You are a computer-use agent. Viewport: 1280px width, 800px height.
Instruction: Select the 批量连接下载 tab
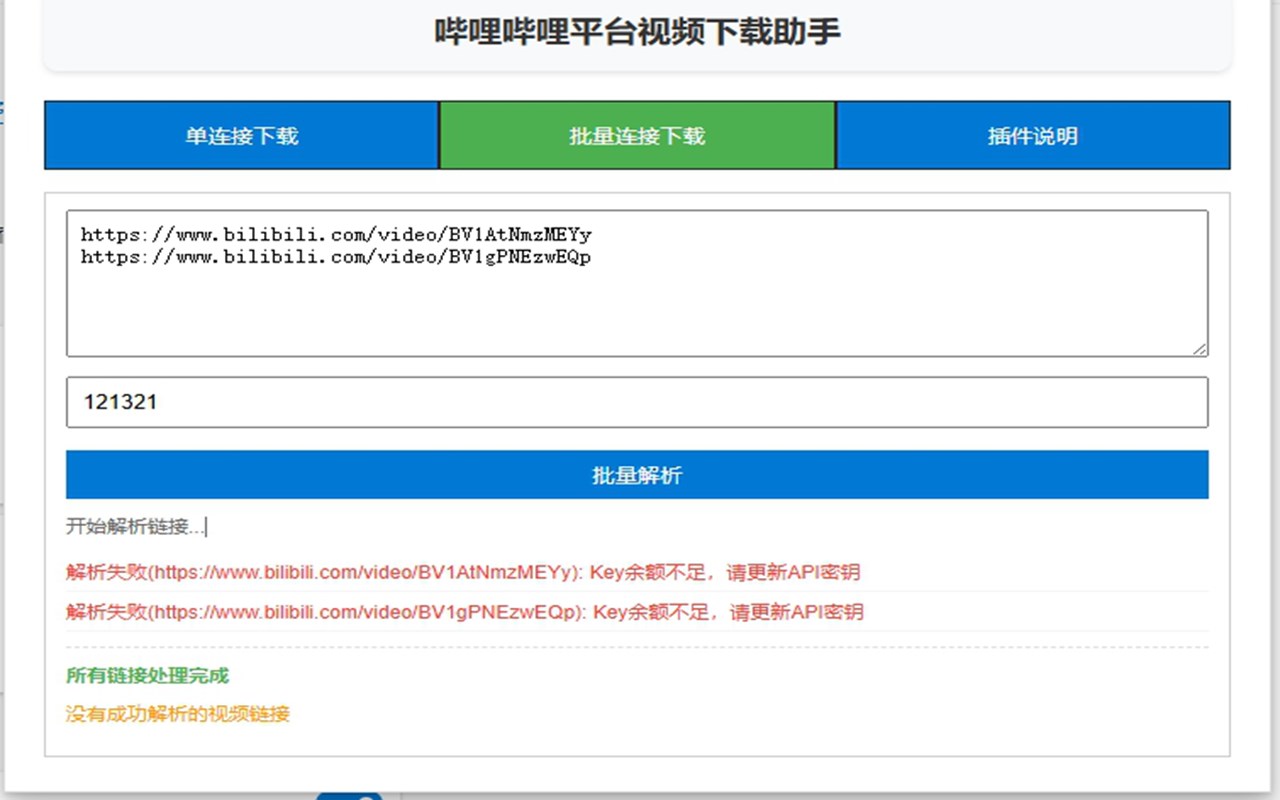[637, 135]
